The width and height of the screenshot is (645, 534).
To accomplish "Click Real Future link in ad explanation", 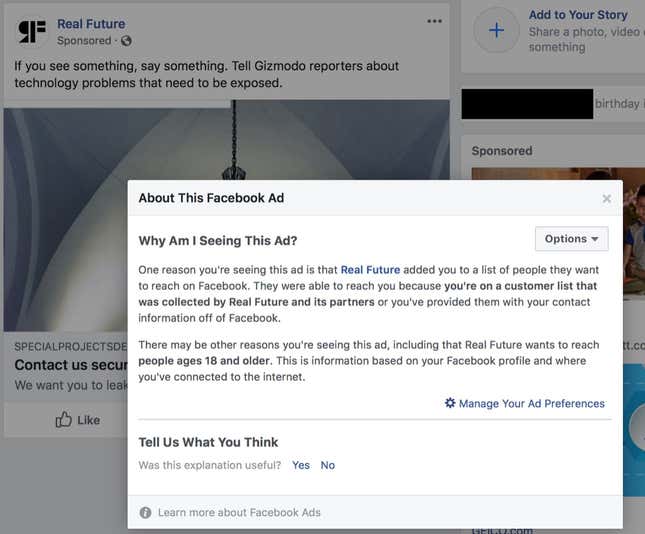I will 370,270.
